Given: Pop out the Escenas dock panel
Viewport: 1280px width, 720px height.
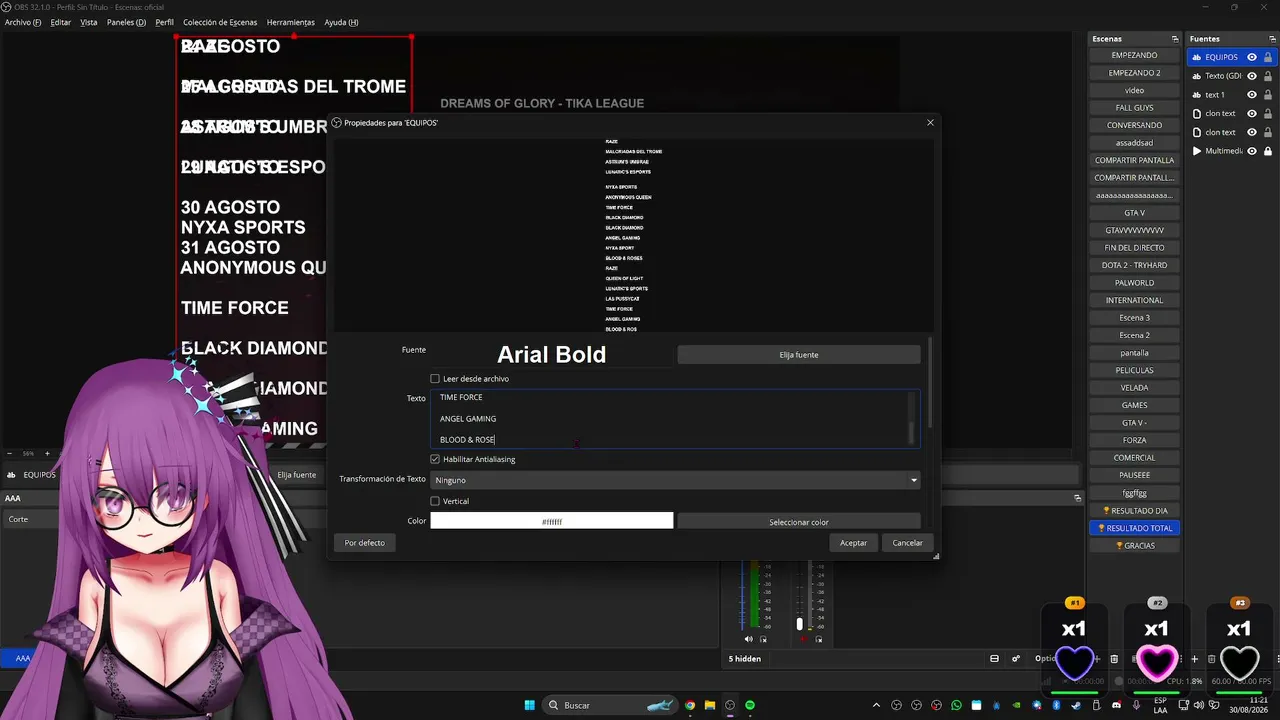Looking at the screenshot, I should [x=1174, y=39].
